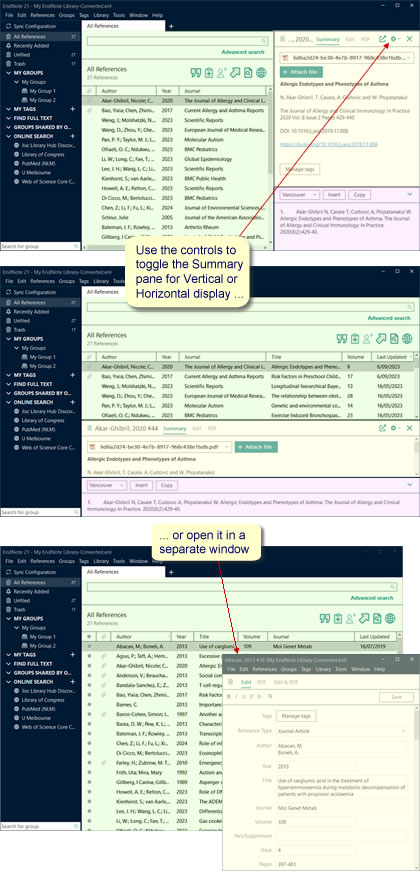420x871 pixels.
Task: Click open-in-new-window icon in right-side Summary pane
Action: coord(382,39)
